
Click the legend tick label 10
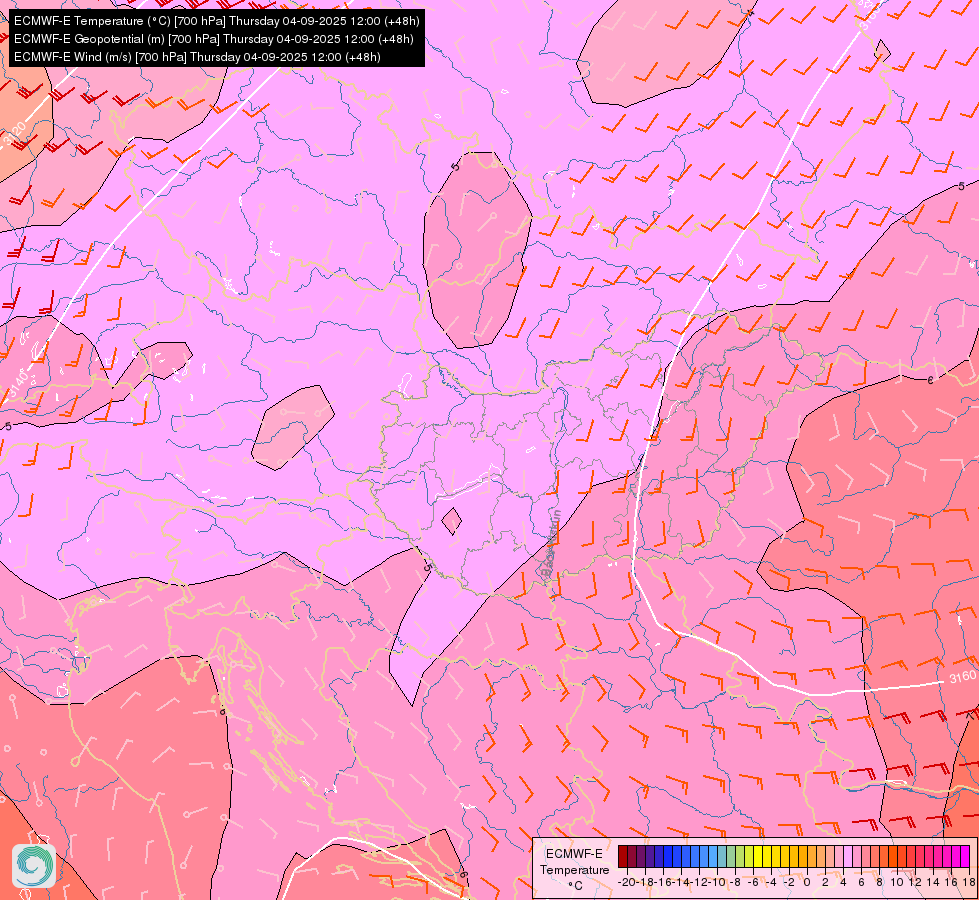coord(897,882)
